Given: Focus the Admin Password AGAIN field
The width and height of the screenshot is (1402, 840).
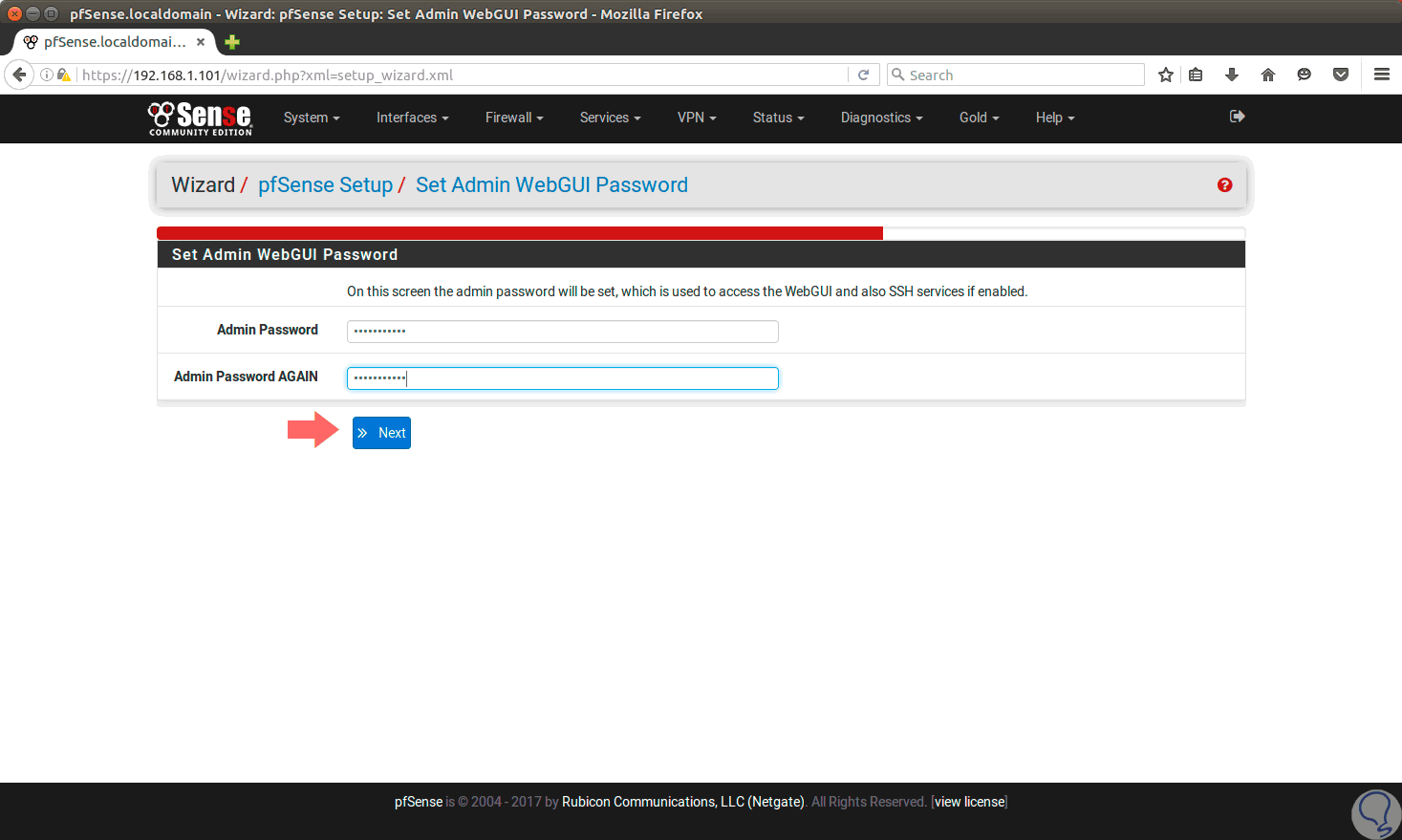Looking at the screenshot, I should pos(563,378).
